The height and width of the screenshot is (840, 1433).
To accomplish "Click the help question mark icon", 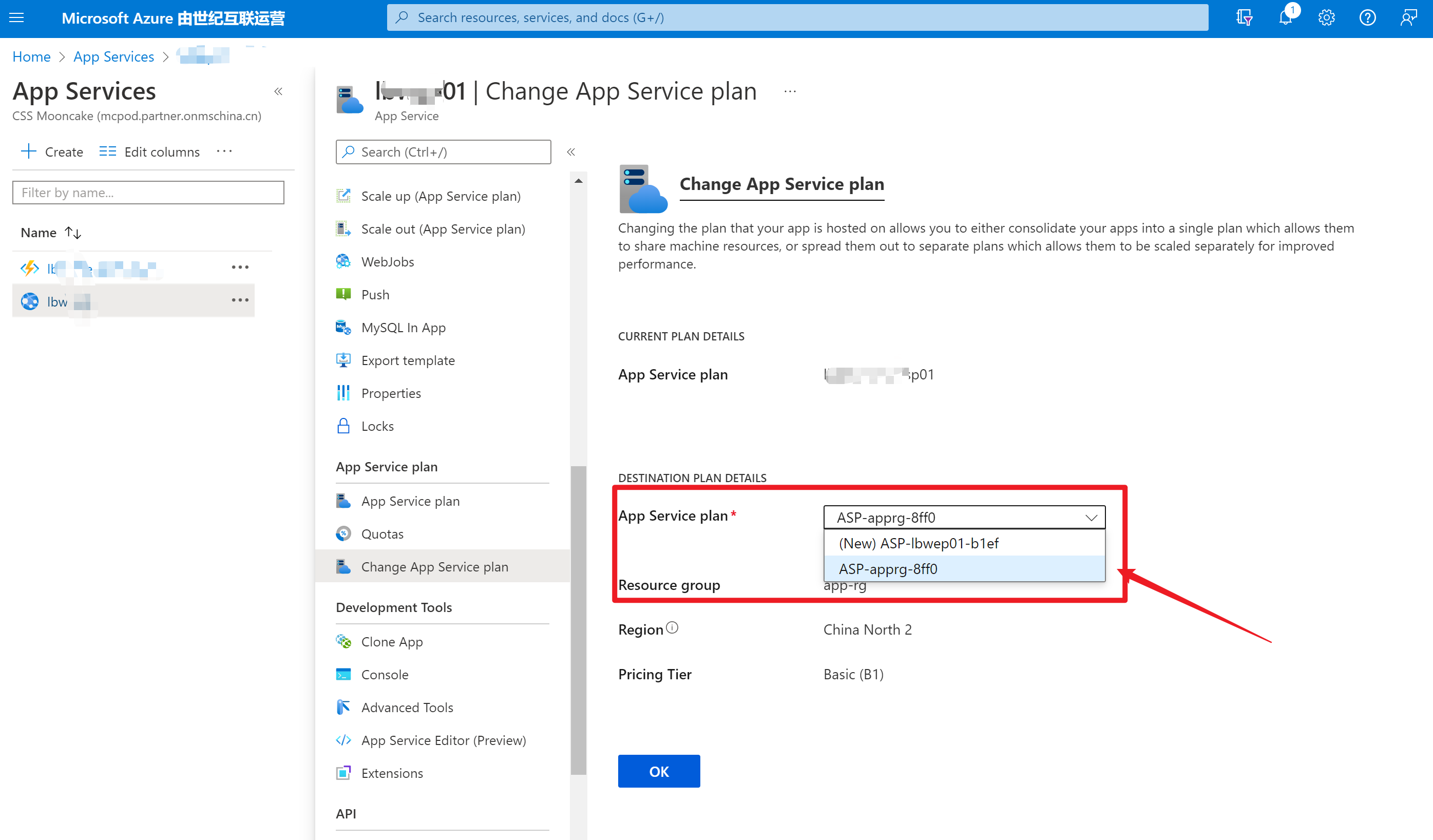I will pos(1367,17).
